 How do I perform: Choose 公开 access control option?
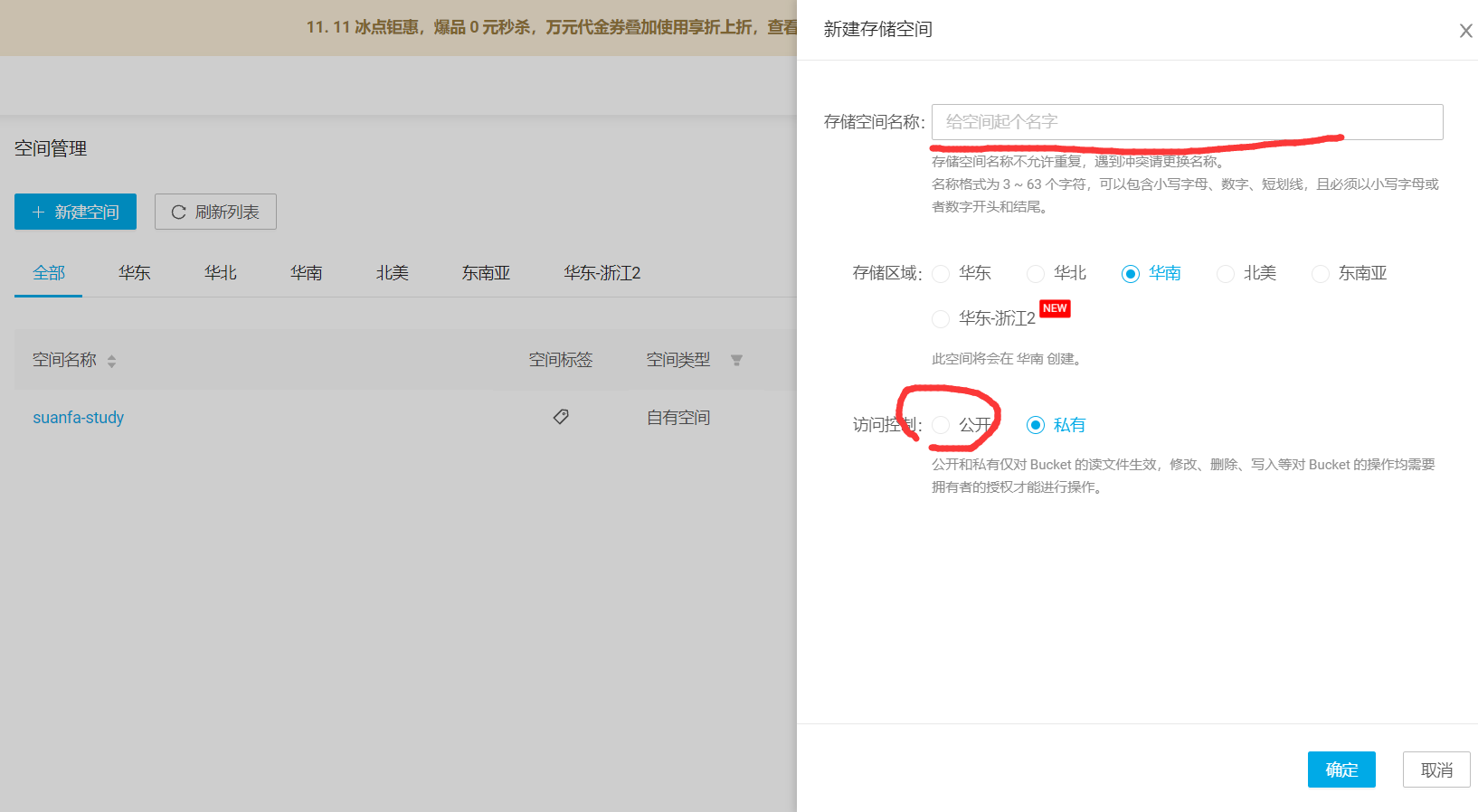coord(941,425)
